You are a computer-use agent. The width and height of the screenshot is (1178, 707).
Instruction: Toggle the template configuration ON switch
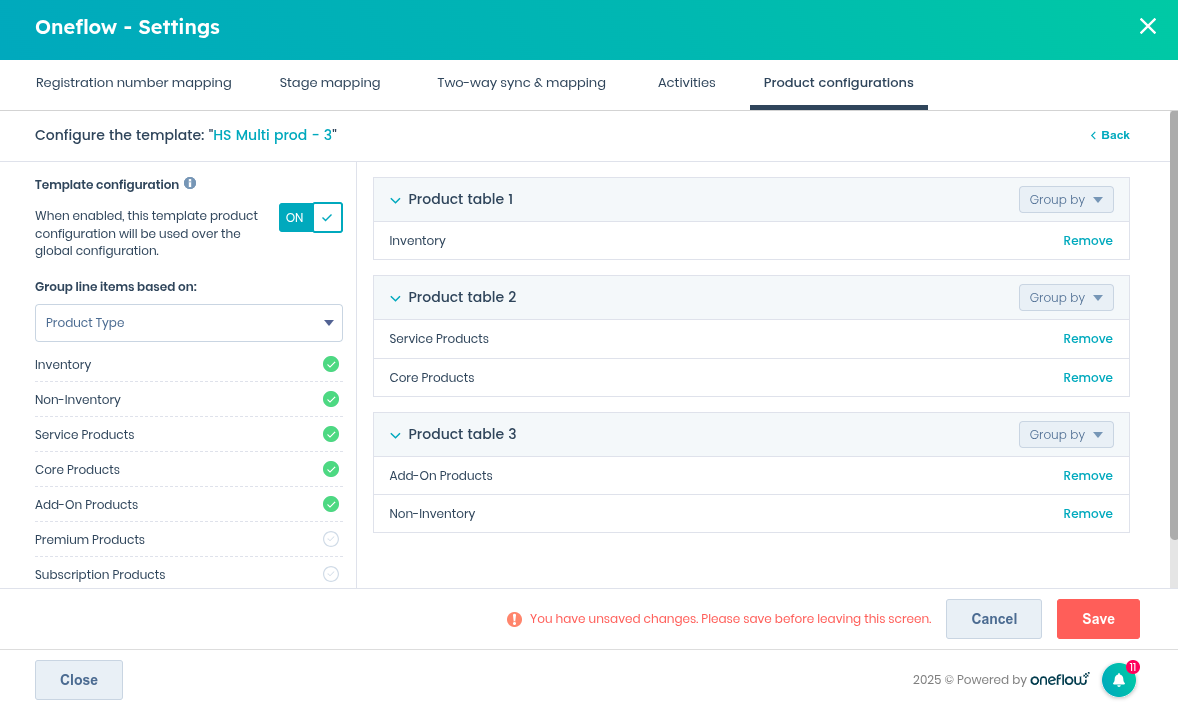click(311, 217)
